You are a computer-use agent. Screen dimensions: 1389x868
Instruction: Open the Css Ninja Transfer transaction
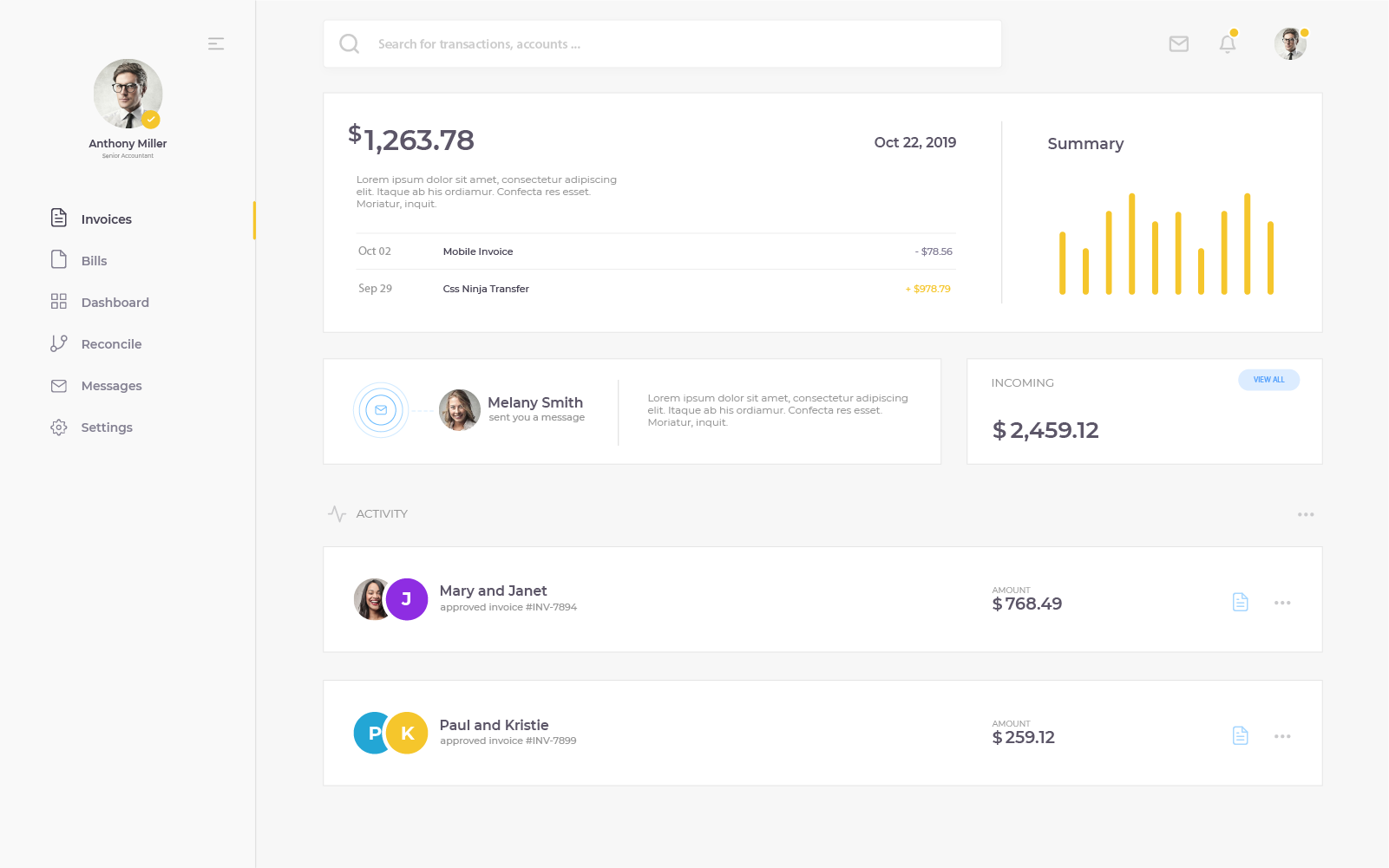tap(486, 289)
